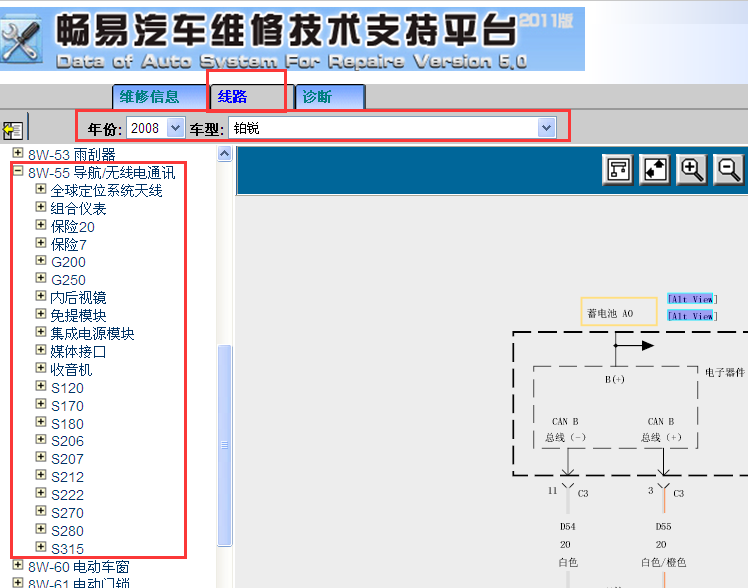Image resolution: width=748 pixels, height=588 pixels.
Task: Expand the 集成电源模块 node
Action: point(41,332)
